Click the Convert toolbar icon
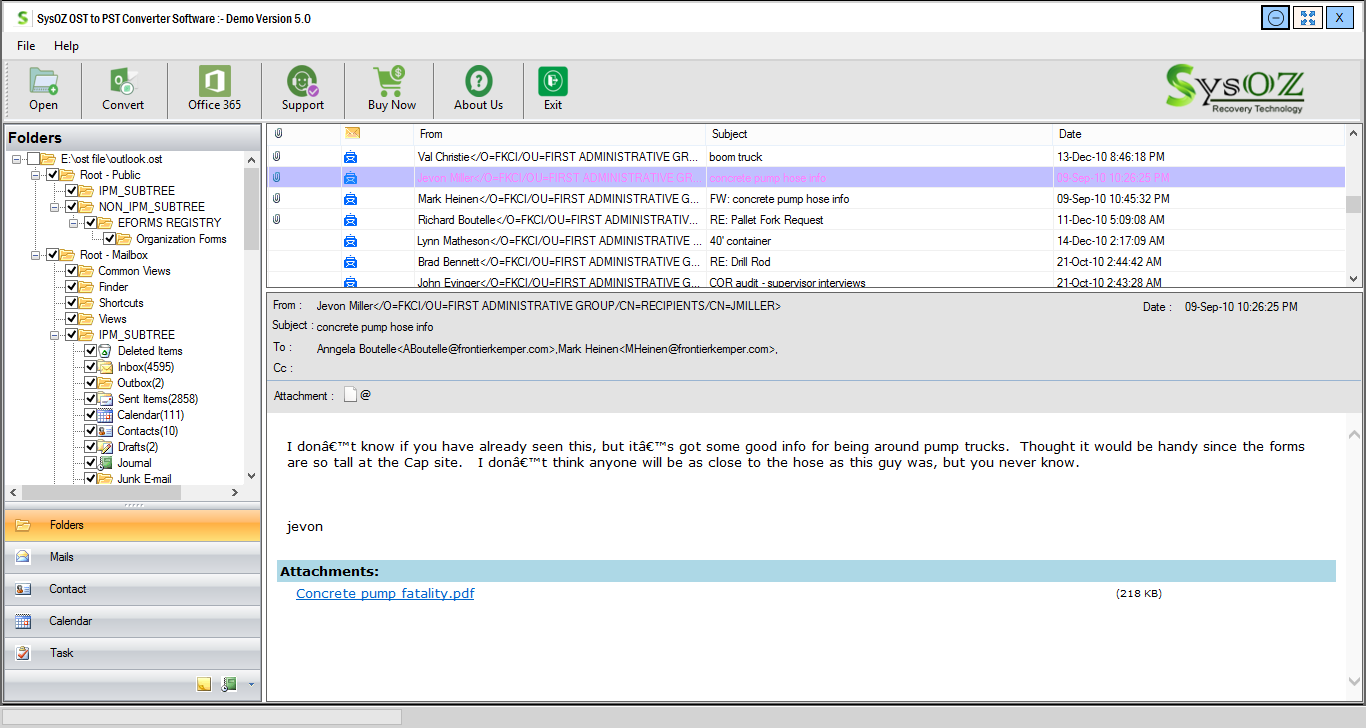The width and height of the screenshot is (1366, 728). point(123,87)
